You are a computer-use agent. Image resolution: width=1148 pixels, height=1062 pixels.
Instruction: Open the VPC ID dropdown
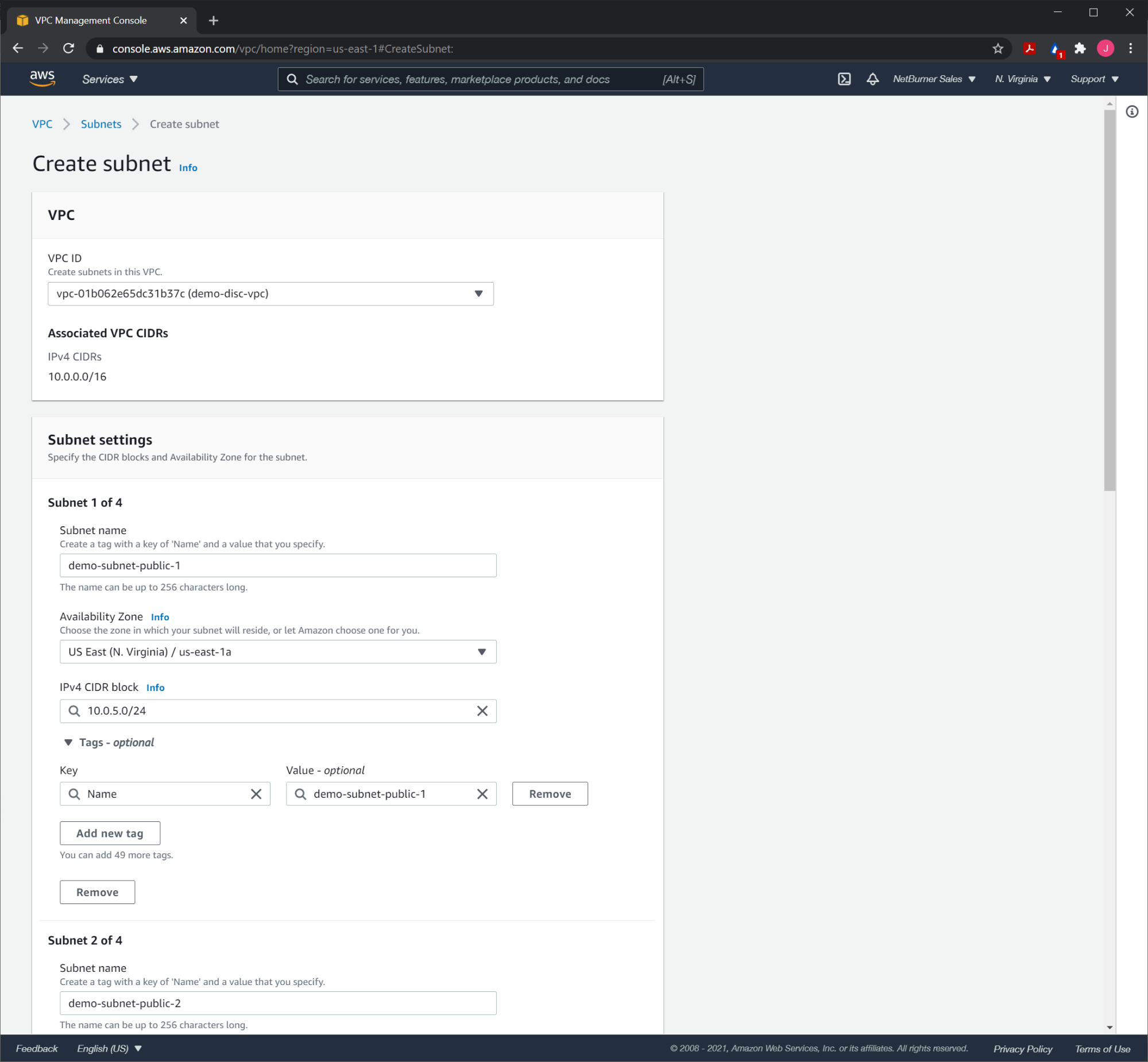(270, 294)
